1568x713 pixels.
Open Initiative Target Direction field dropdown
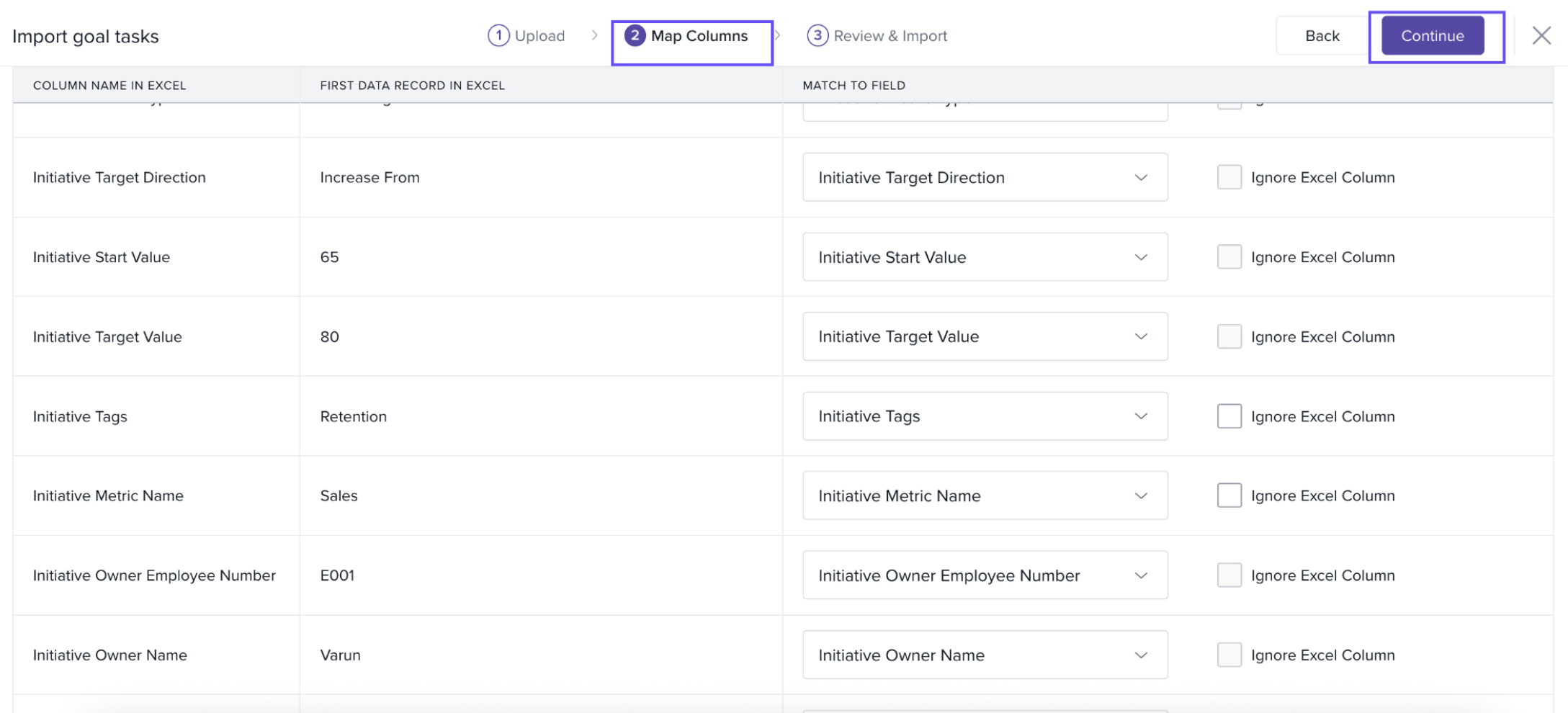(x=985, y=177)
